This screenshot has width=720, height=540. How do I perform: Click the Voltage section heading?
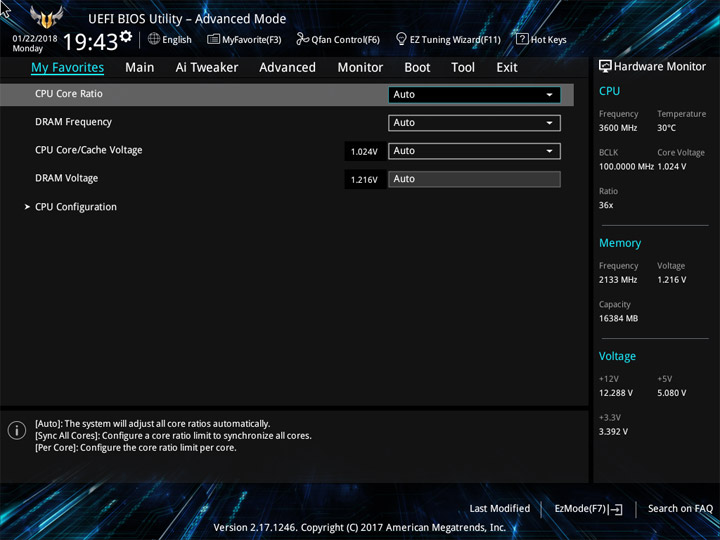coord(617,356)
